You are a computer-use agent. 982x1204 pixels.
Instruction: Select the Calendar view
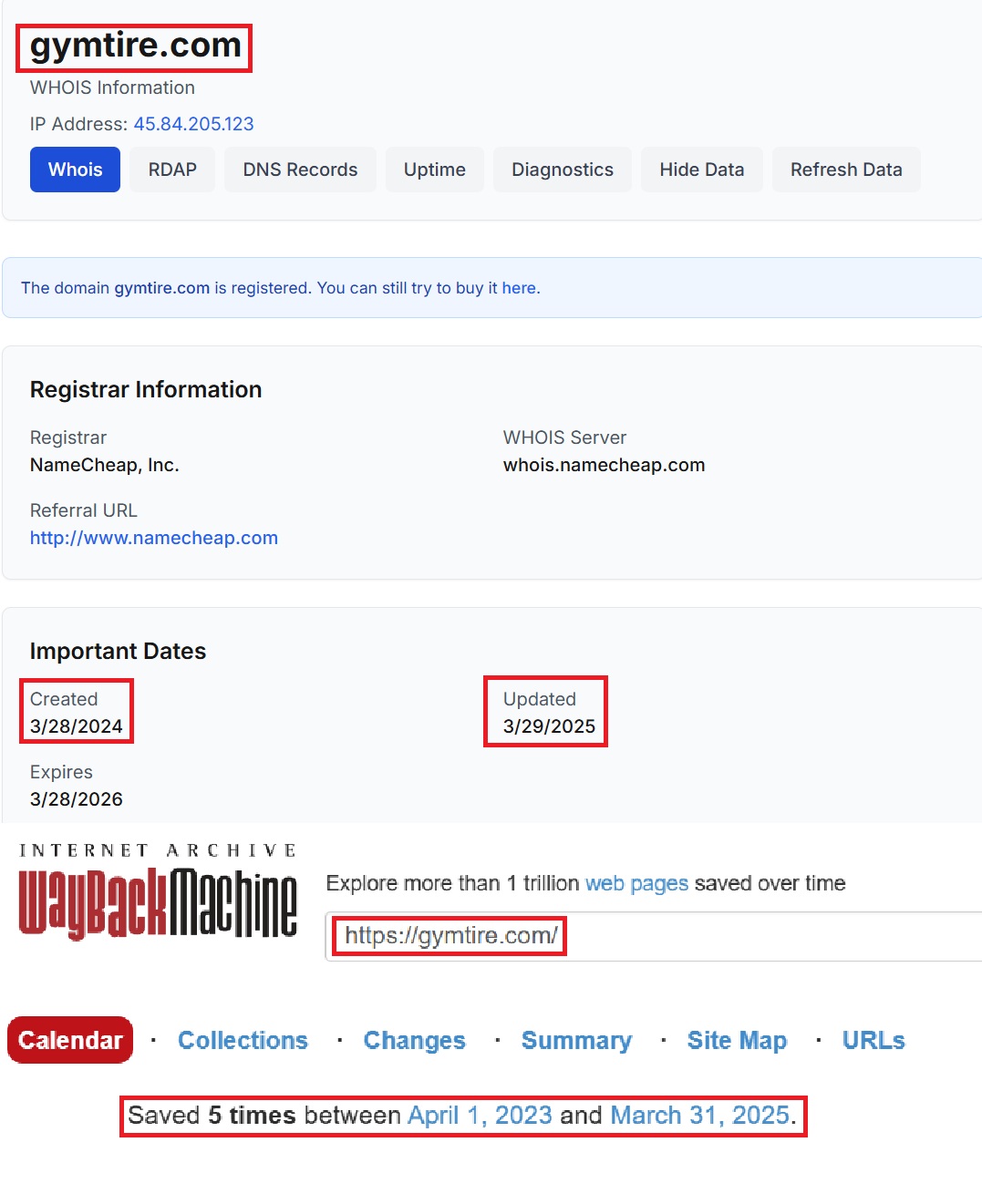(69, 1040)
